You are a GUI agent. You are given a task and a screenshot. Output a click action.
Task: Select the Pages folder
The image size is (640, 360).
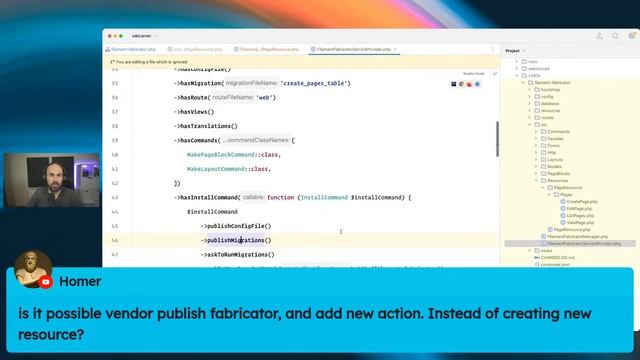[x=563, y=195]
